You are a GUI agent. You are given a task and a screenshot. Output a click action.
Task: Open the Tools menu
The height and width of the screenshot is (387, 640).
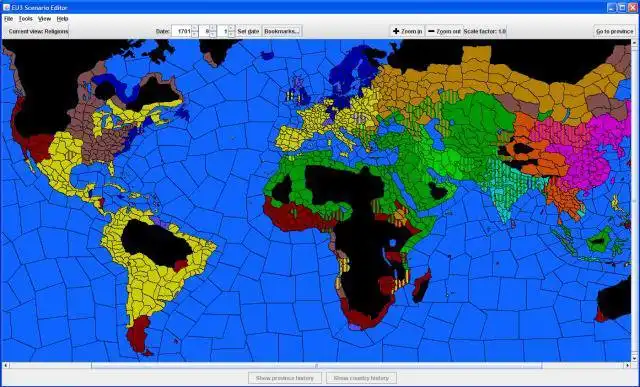click(x=25, y=19)
